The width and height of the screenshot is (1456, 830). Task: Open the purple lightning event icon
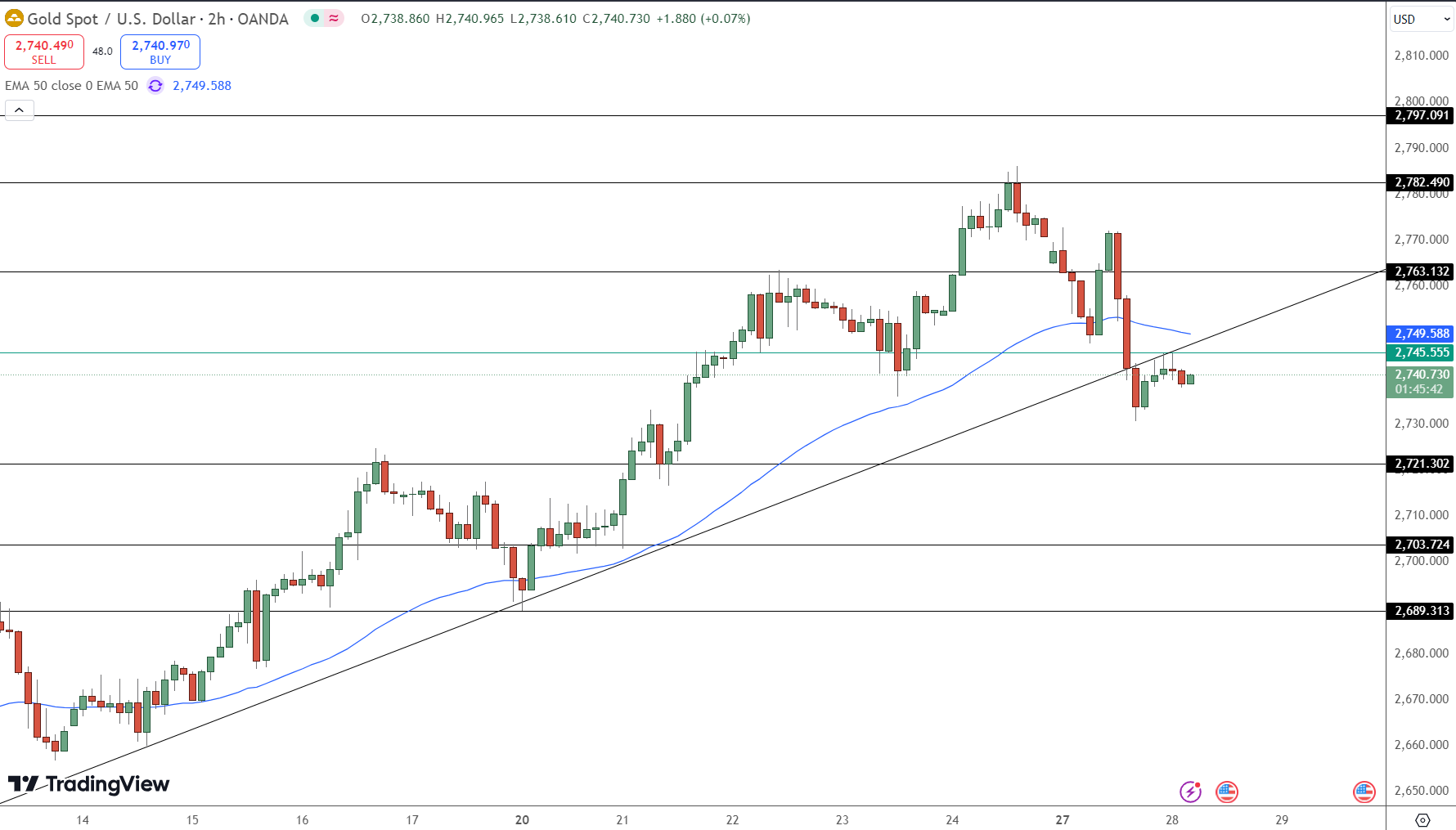point(1190,792)
